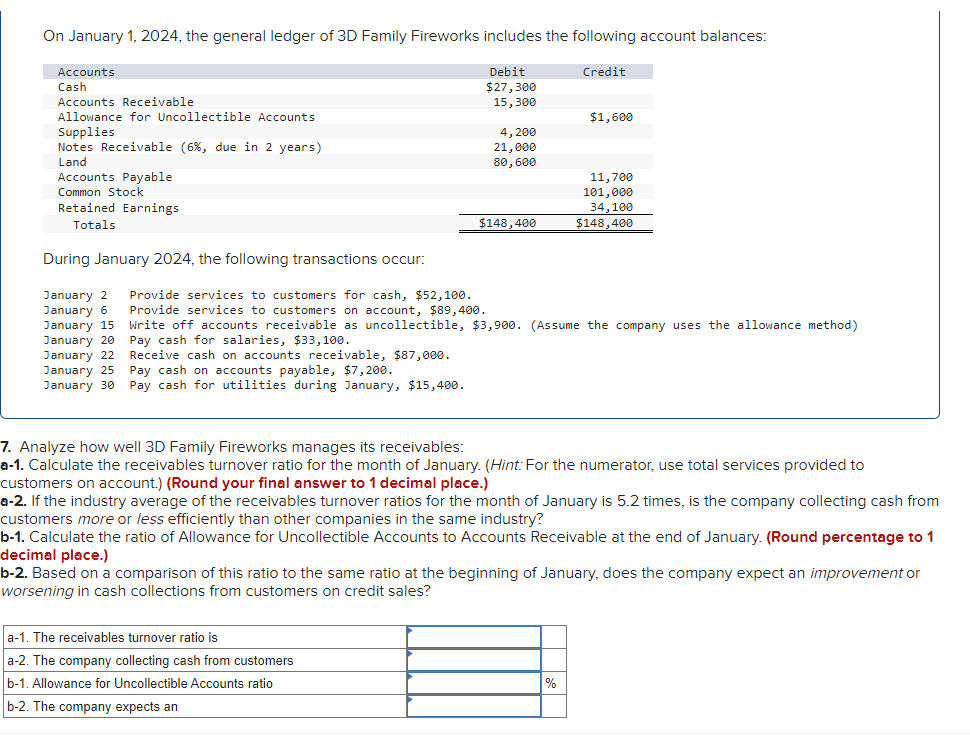970x737 pixels.
Task: Click the a-1 receivables turnover ratio input field
Action: (x=474, y=638)
